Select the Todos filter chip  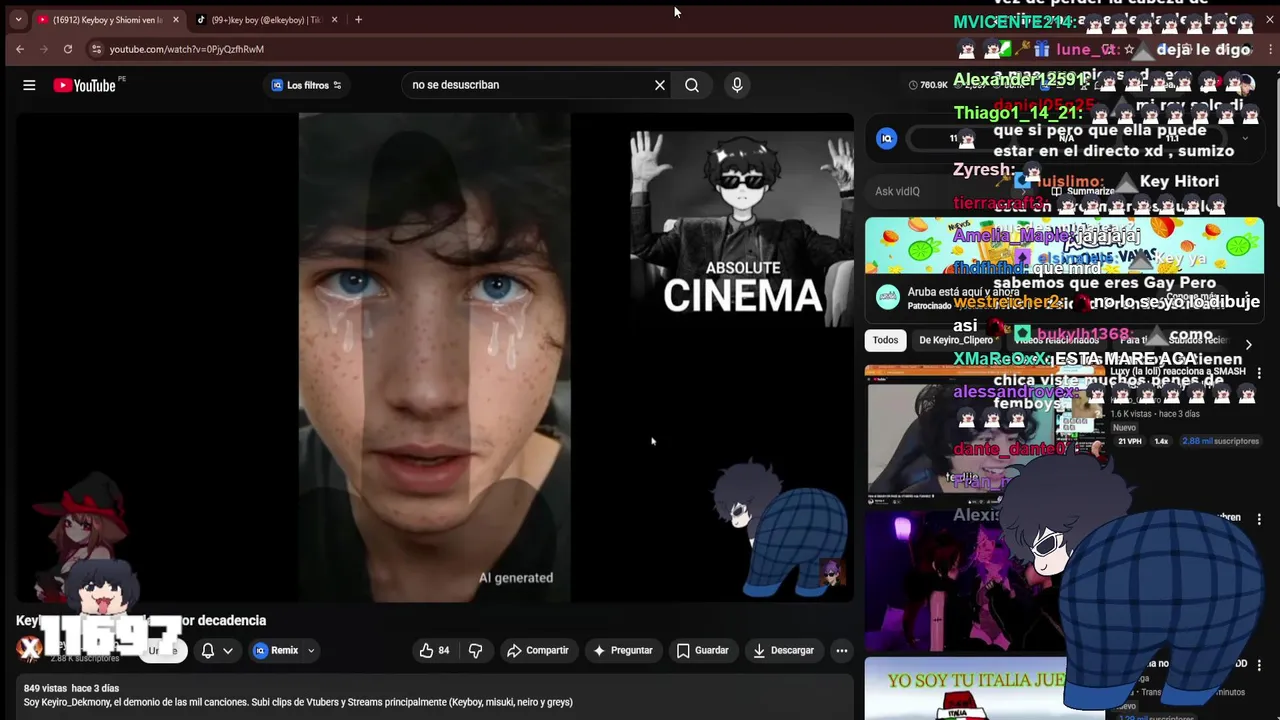pos(885,340)
